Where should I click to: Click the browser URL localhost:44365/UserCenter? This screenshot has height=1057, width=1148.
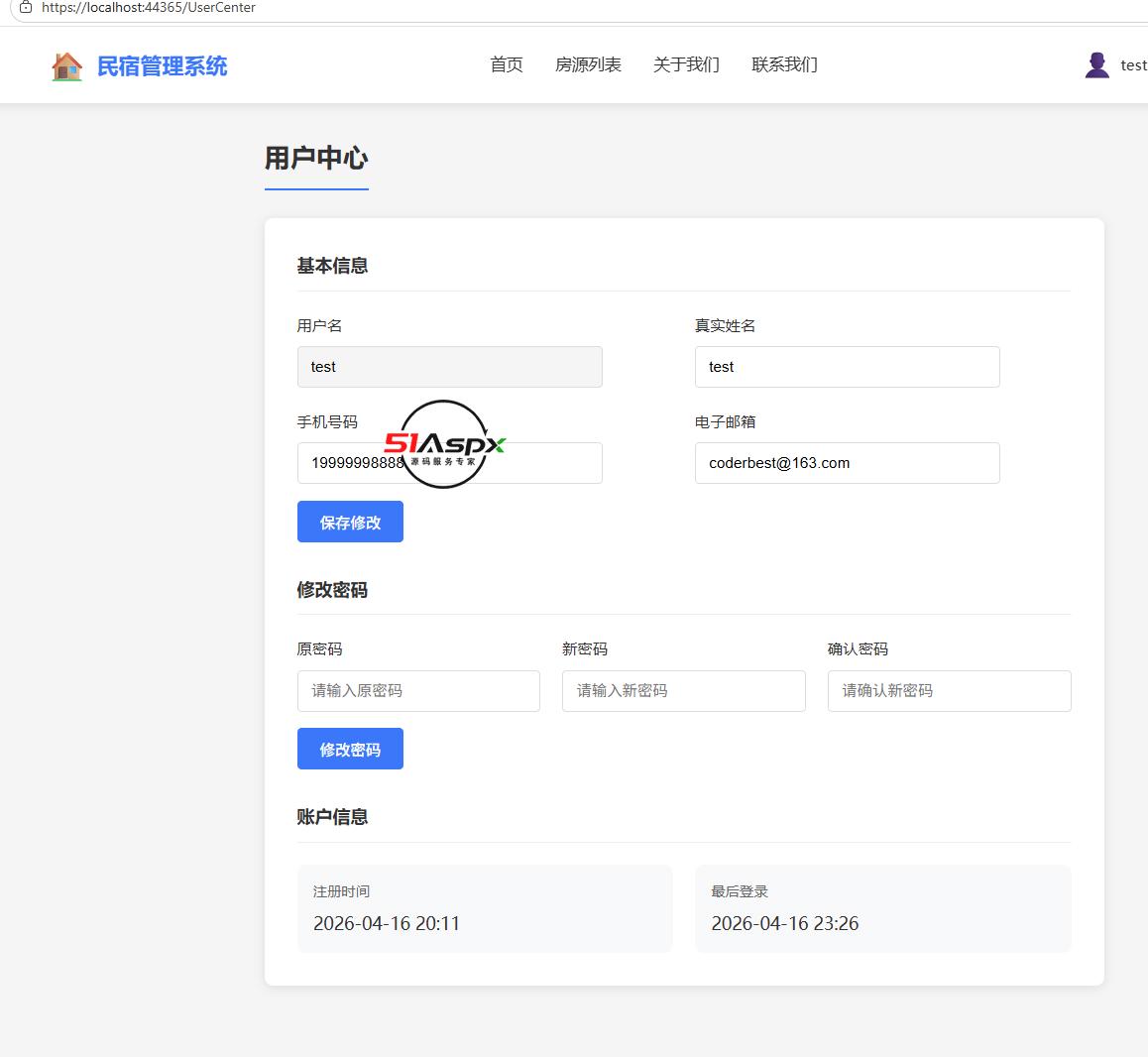pyautogui.click(x=149, y=7)
